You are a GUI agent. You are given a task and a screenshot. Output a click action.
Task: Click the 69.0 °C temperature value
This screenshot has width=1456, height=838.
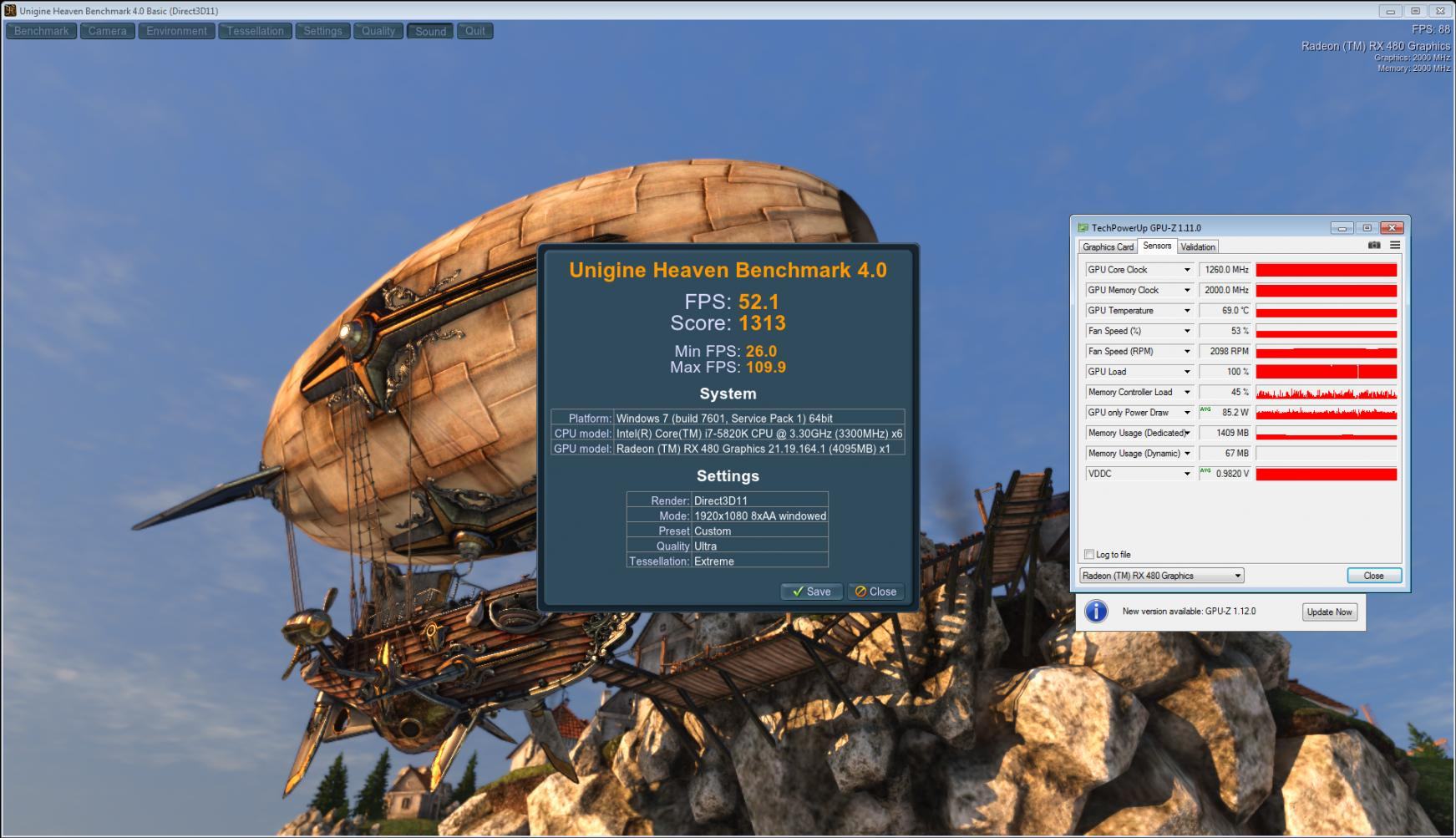[x=1225, y=311]
